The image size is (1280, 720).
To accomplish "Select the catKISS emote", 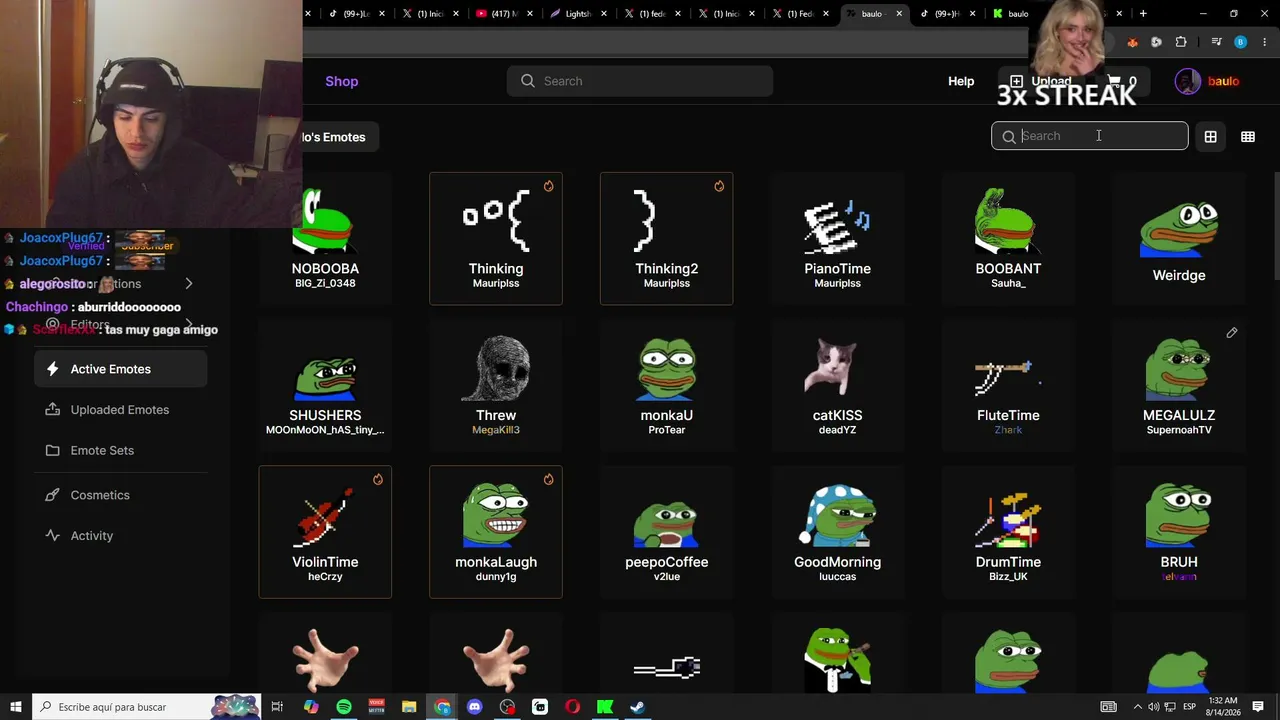I will pos(837,385).
